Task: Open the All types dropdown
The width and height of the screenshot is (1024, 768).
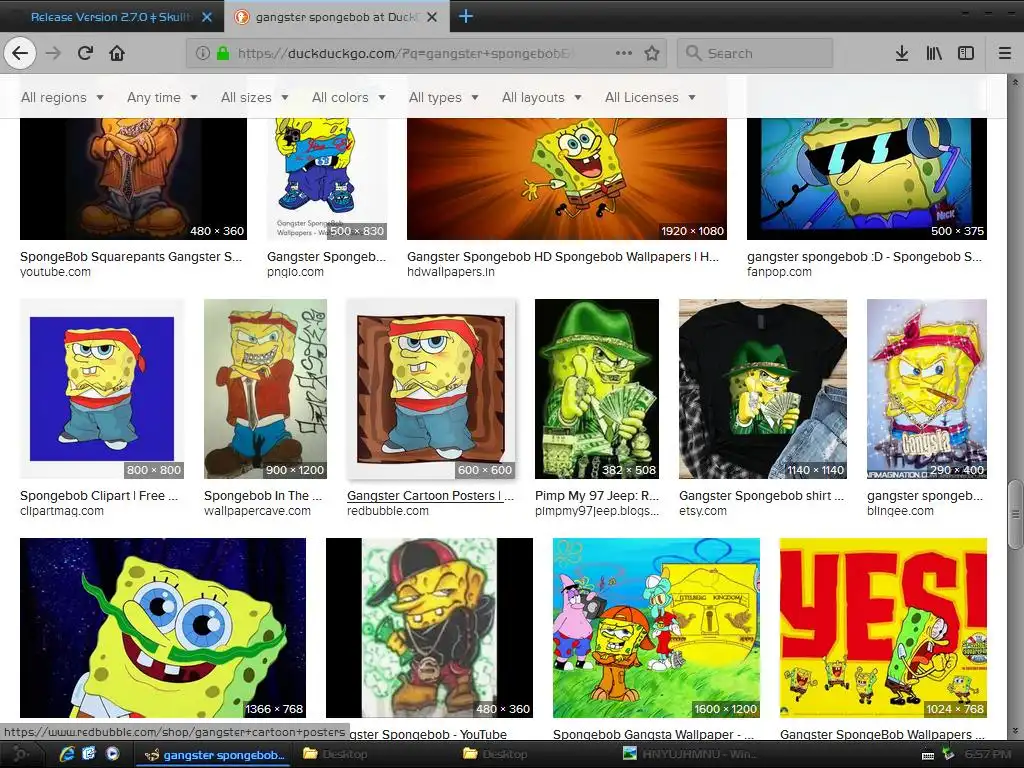Action: click(443, 97)
